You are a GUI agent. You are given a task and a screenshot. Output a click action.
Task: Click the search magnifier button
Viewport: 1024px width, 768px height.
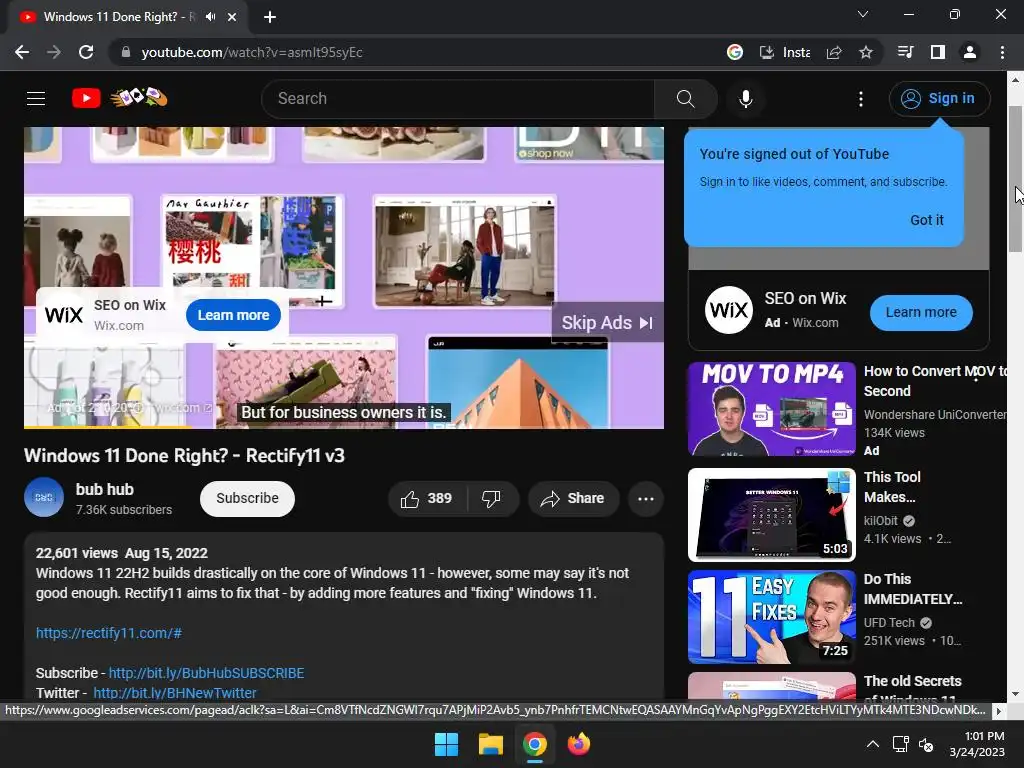coord(685,99)
